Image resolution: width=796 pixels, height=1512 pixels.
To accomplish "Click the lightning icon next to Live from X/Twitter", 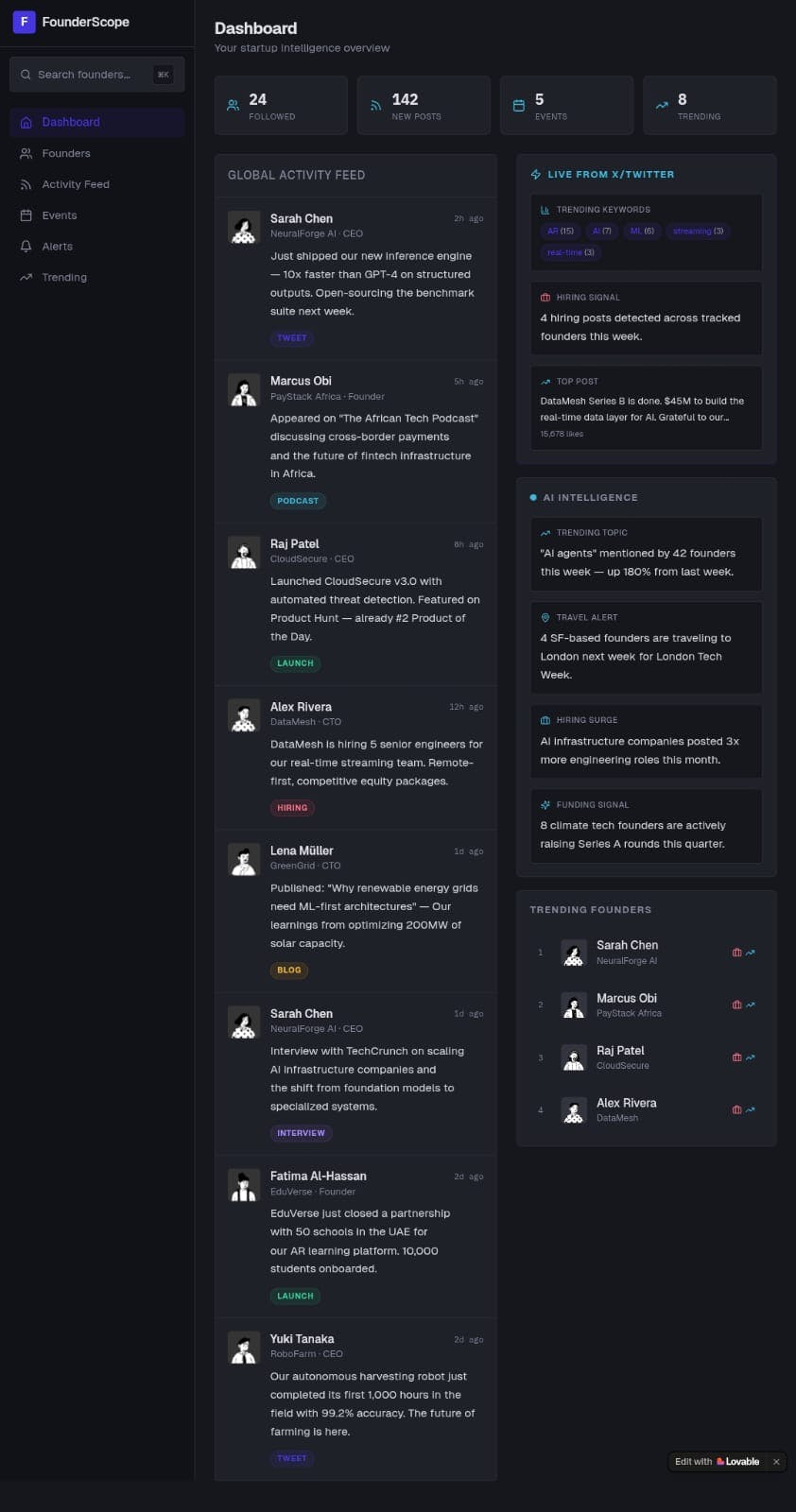I will (x=536, y=175).
